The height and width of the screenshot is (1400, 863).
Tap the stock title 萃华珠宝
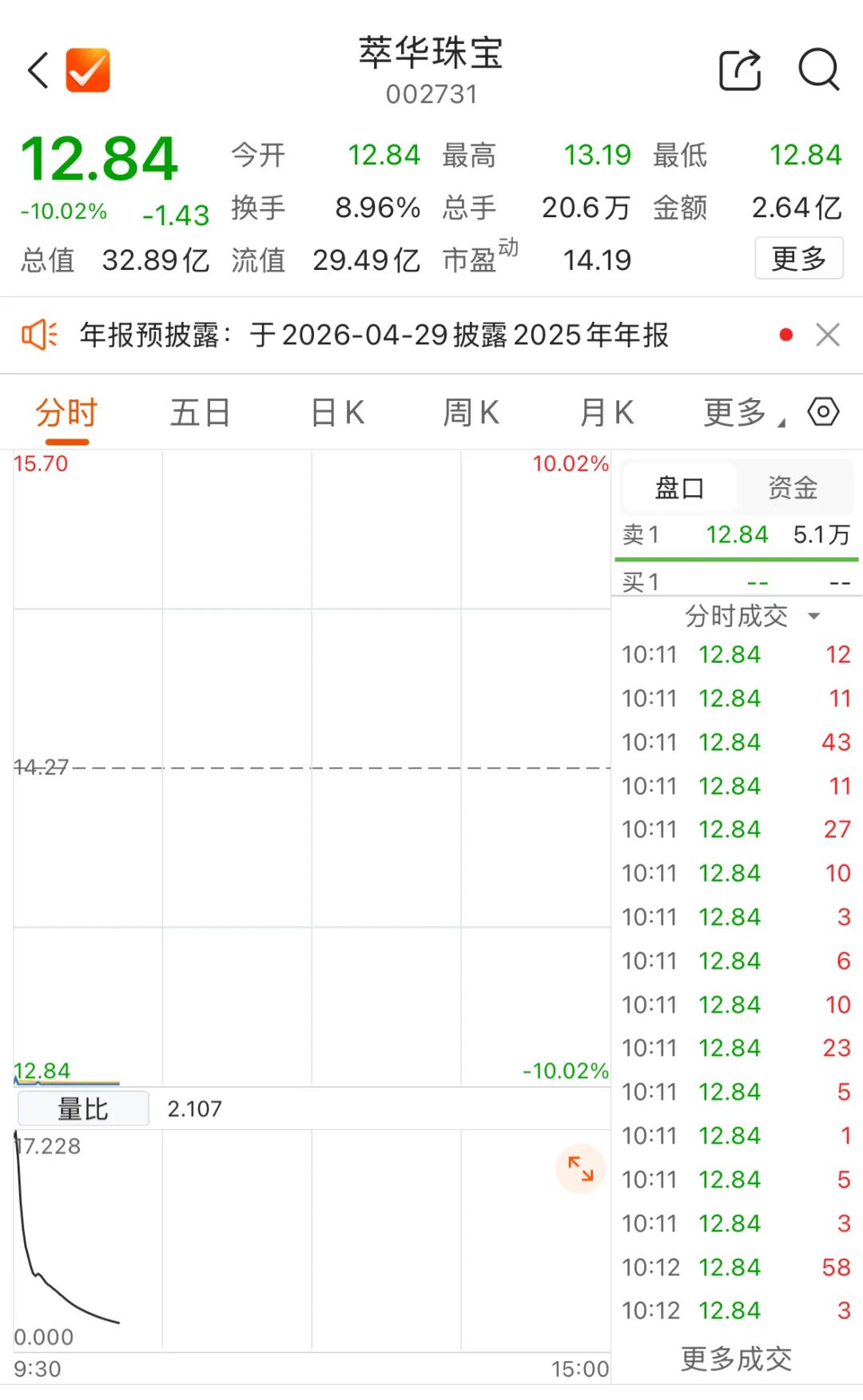(x=431, y=54)
